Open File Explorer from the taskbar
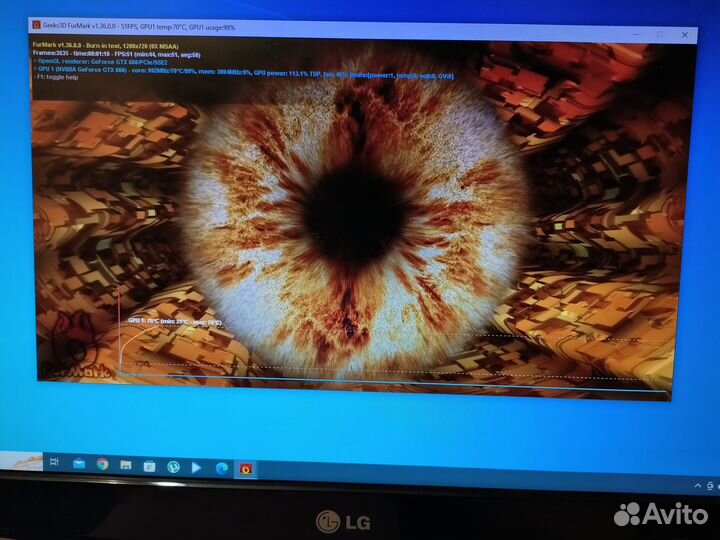 pos(126,465)
